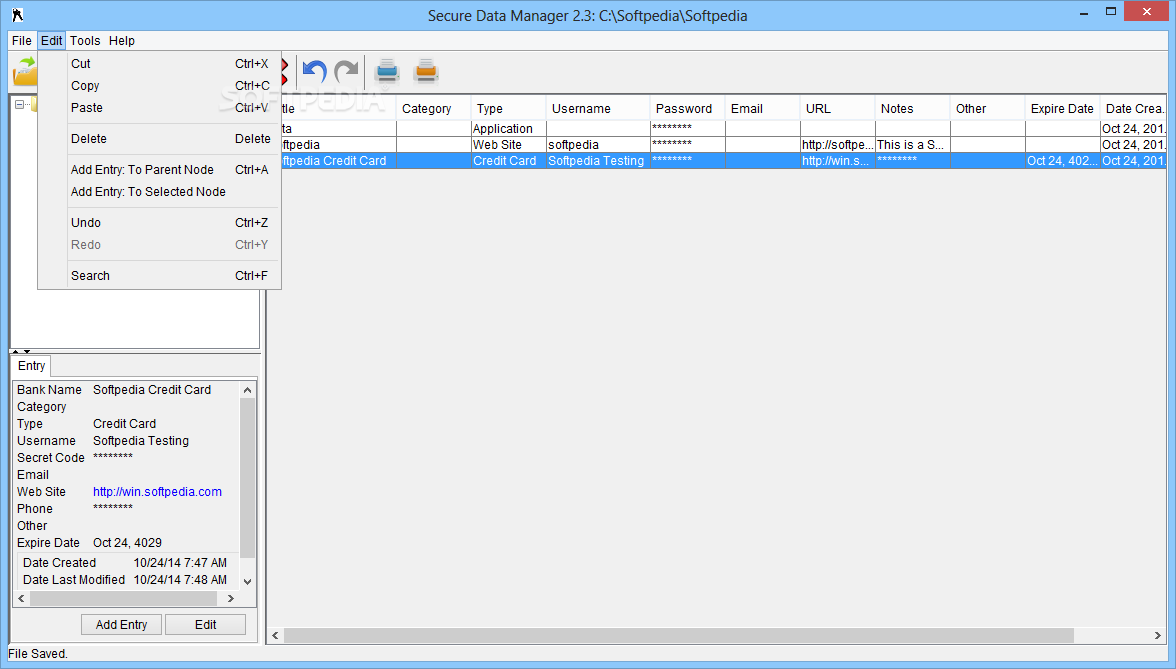Sort by the Type column header
The height and width of the screenshot is (669, 1176).
(x=508, y=109)
